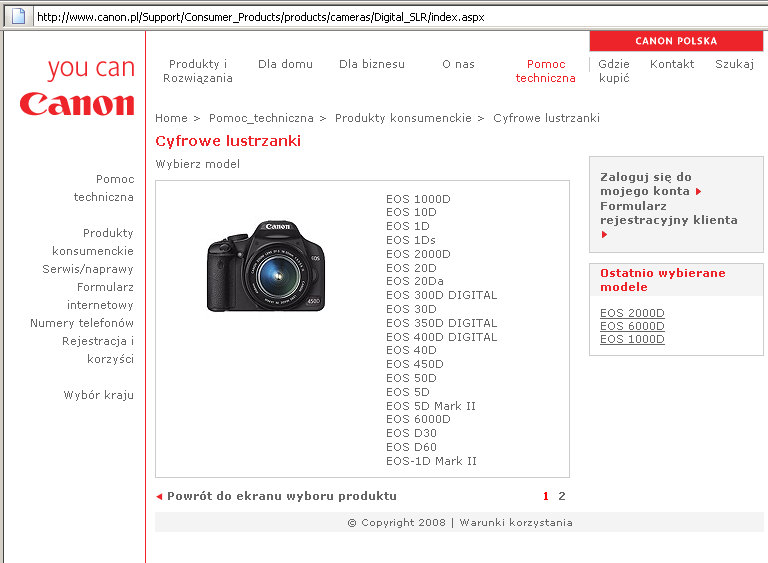This screenshot has width=768, height=563.
Task: Open Rejestracja i korzyści in sidebar
Action: (x=98, y=350)
